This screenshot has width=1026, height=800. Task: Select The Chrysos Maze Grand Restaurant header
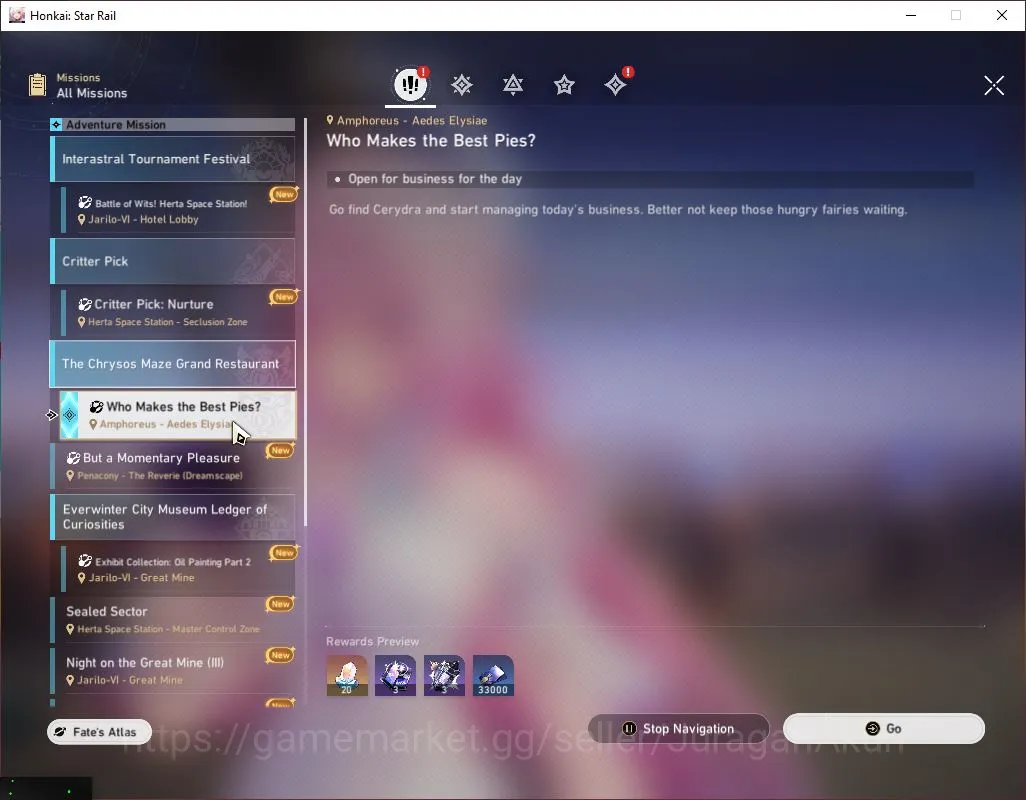point(173,364)
